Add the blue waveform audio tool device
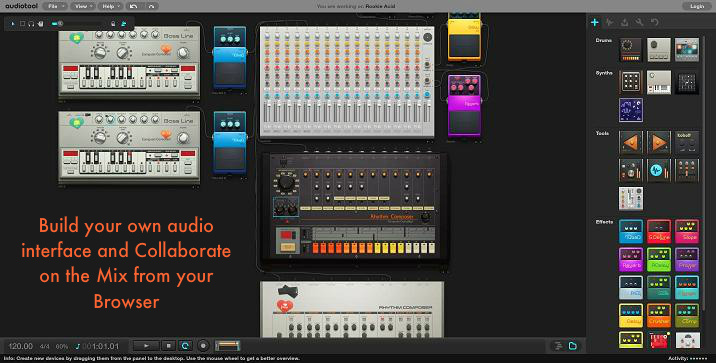 tap(659, 171)
